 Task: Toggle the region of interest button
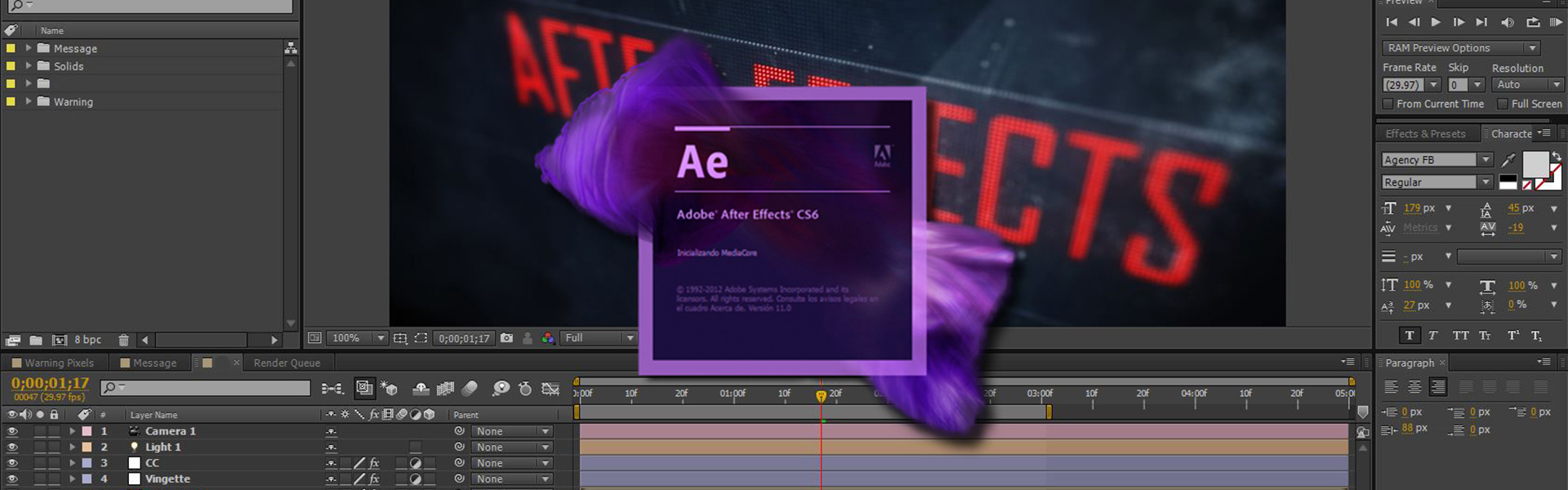point(421,338)
